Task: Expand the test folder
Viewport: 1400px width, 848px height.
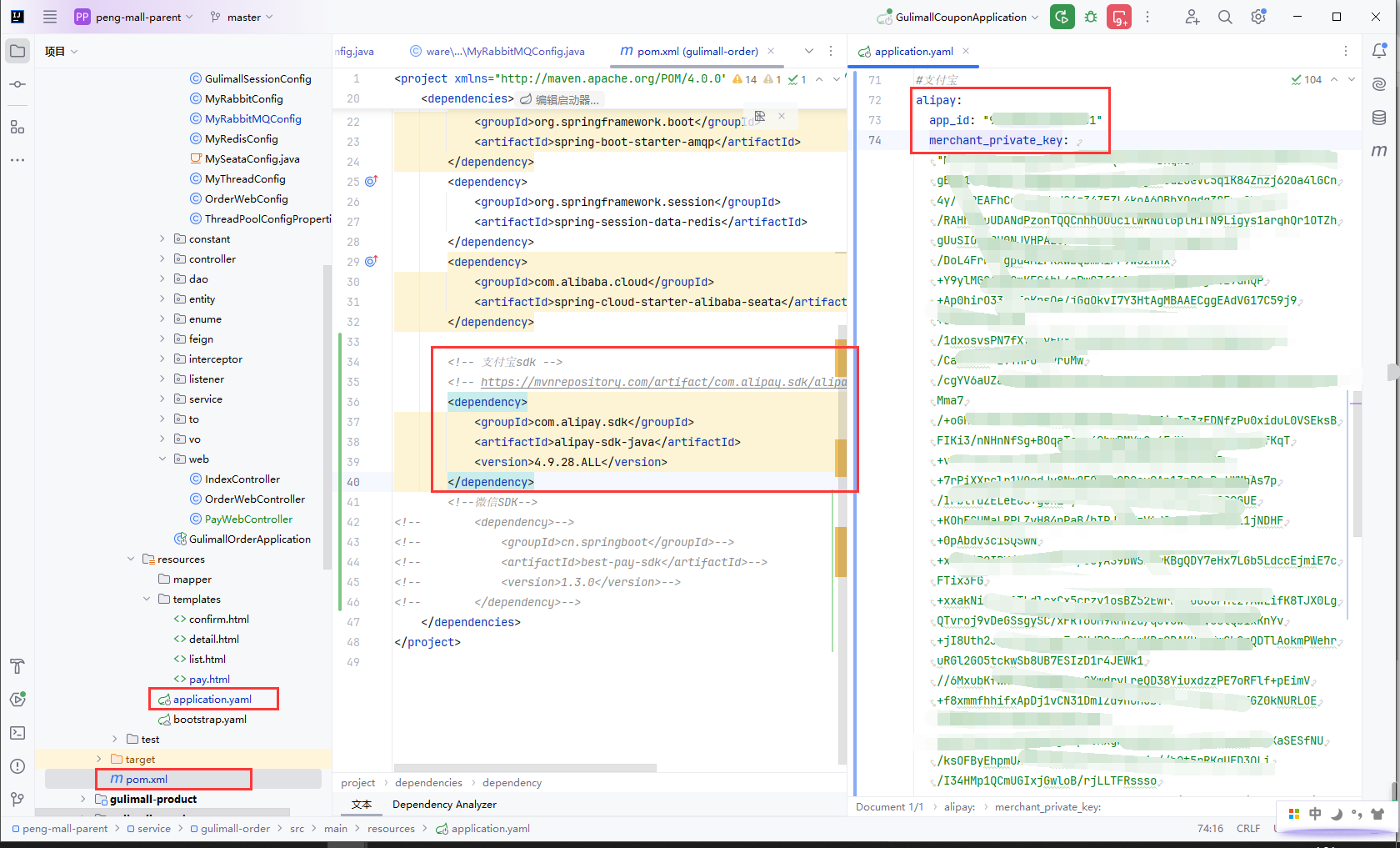Action: (x=115, y=739)
